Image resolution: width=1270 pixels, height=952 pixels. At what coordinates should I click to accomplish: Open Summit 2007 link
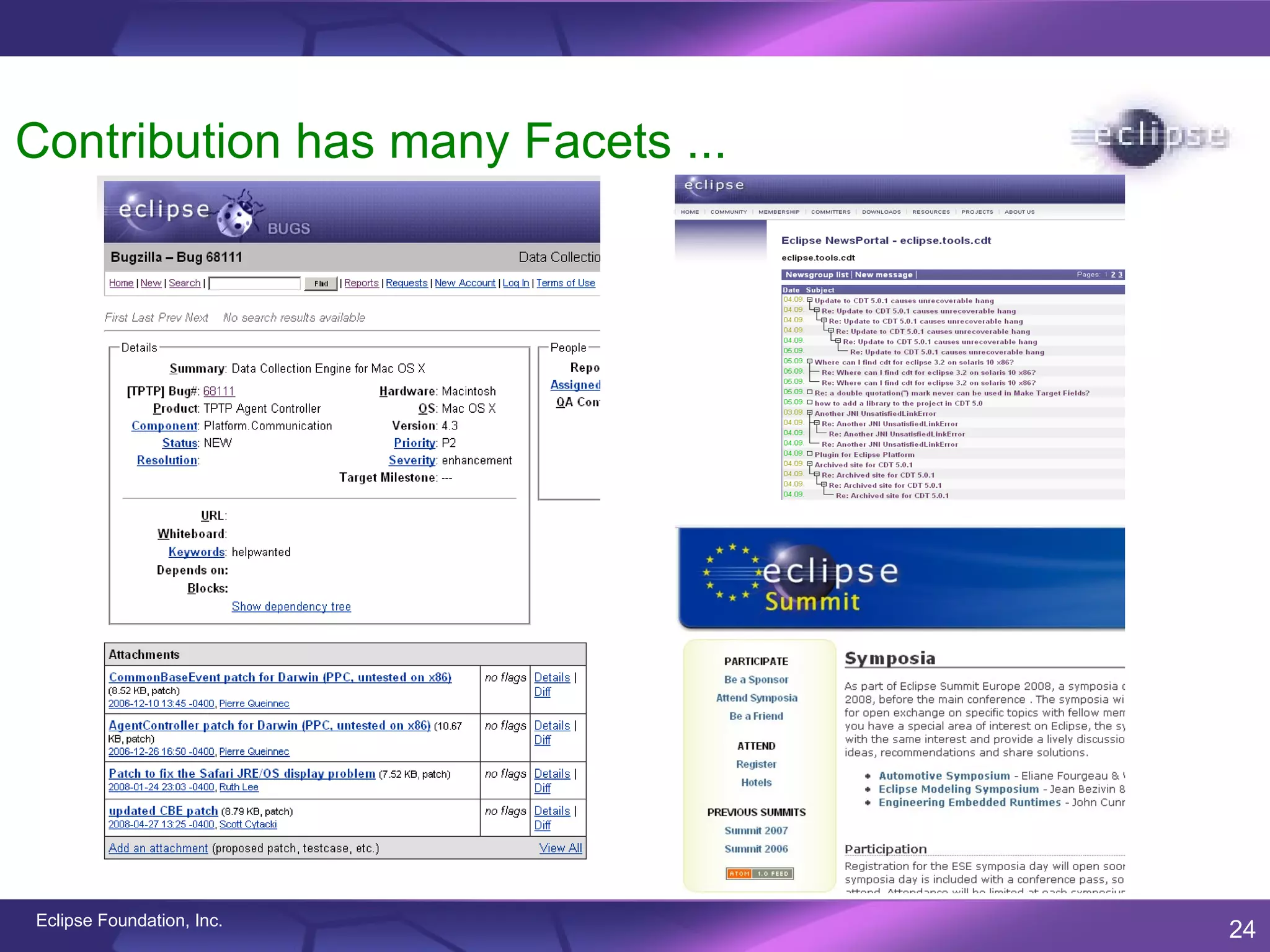coord(756,831)
